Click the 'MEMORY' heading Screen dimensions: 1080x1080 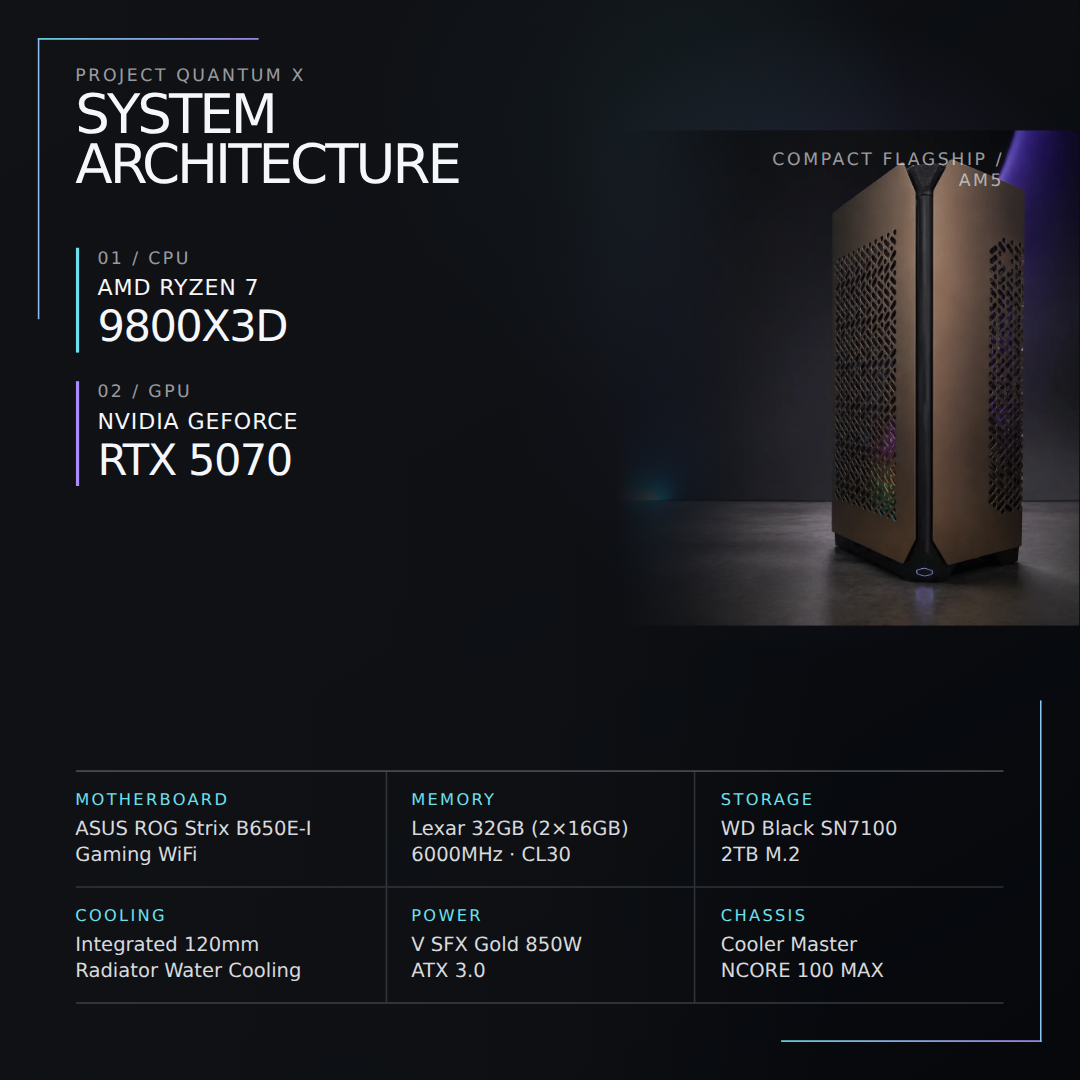(453, 799)
